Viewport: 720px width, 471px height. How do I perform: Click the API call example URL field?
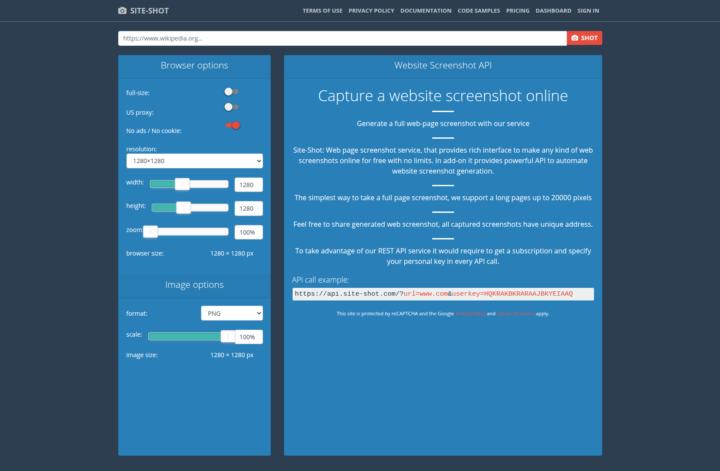(442, 294)
